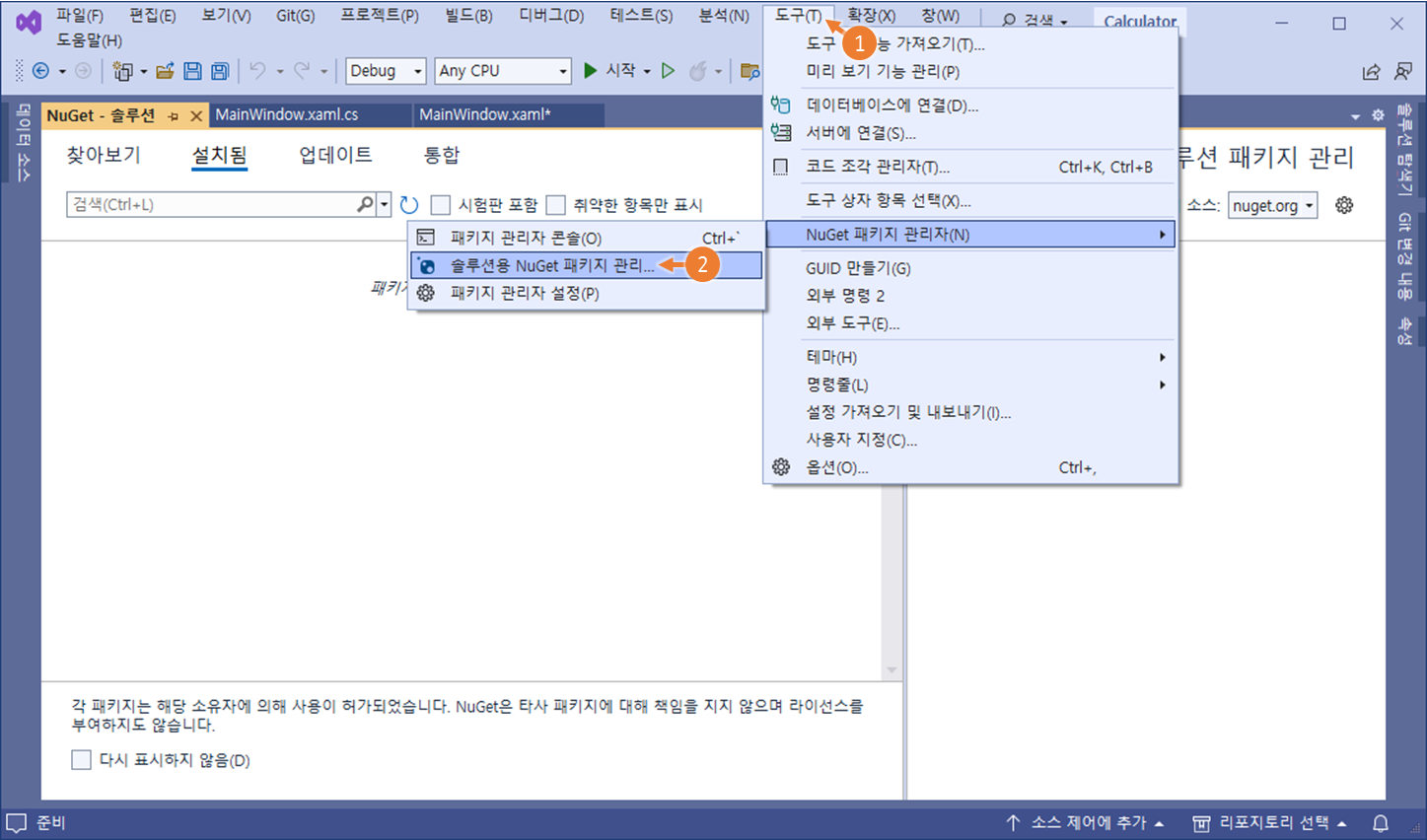Click the gear icon on the document tab strip
The image size is (1427, 840).
[1378, 115]
